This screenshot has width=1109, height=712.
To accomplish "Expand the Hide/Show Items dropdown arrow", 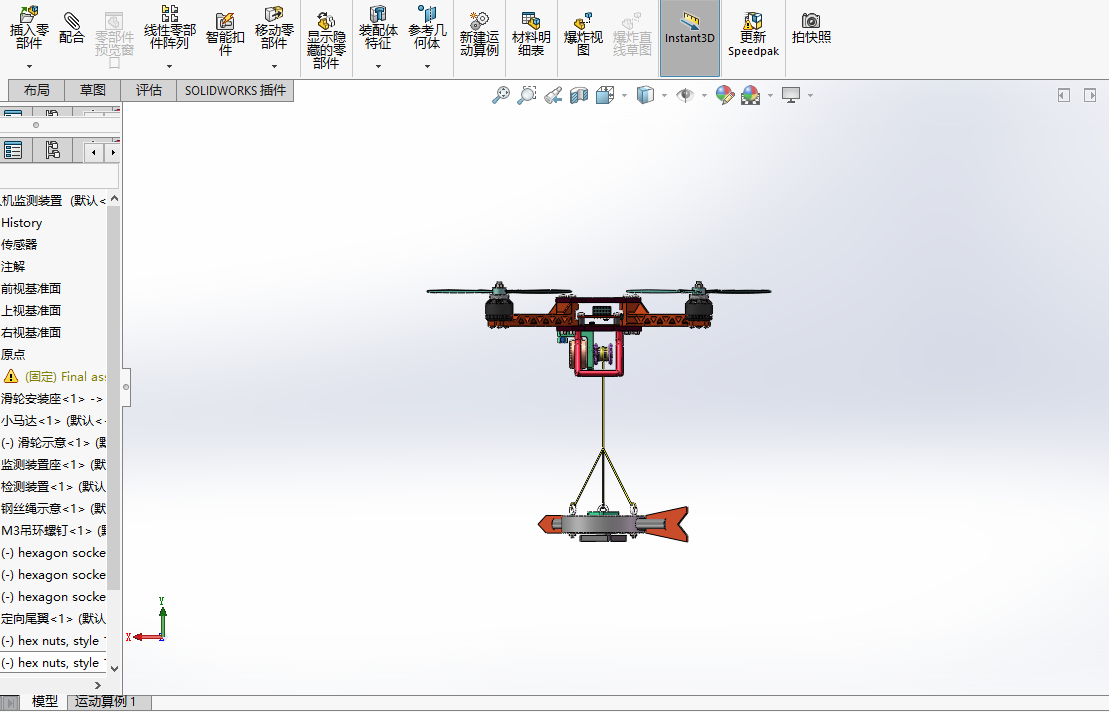I will [x=704, y=95].
